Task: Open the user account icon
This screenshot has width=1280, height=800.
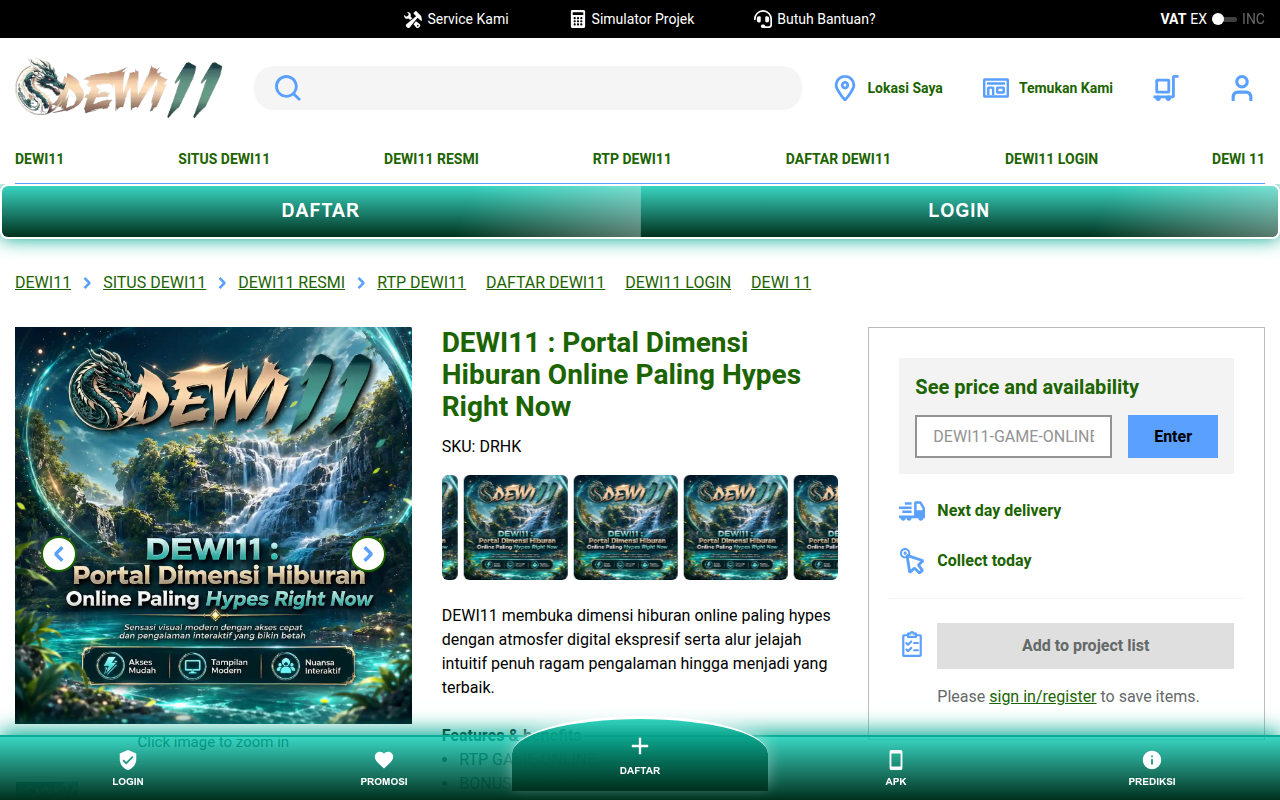Action: click(1241, 88)
